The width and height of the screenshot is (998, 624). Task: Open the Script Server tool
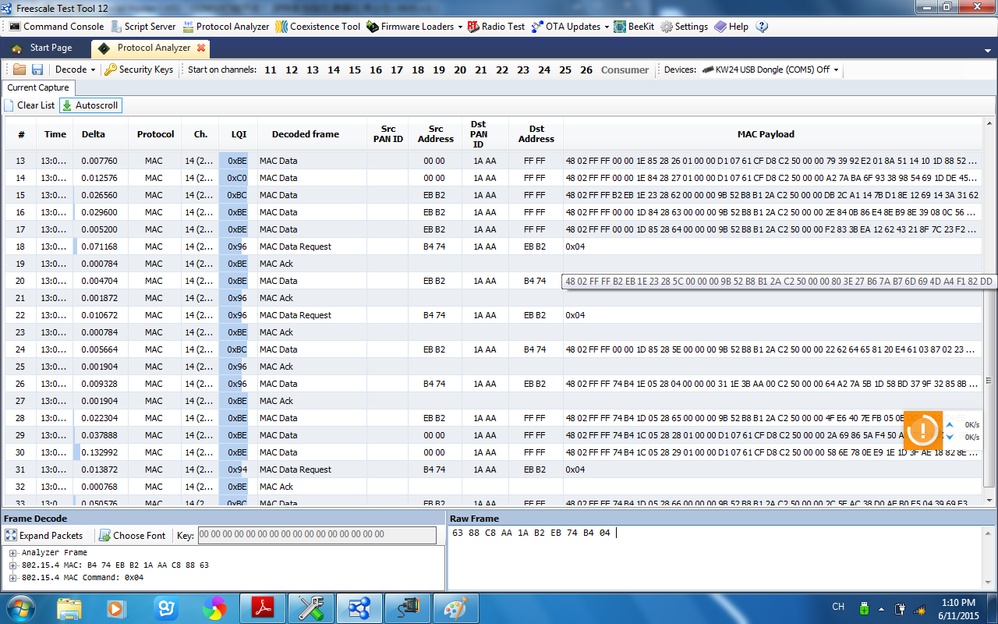tap(143, 27)
